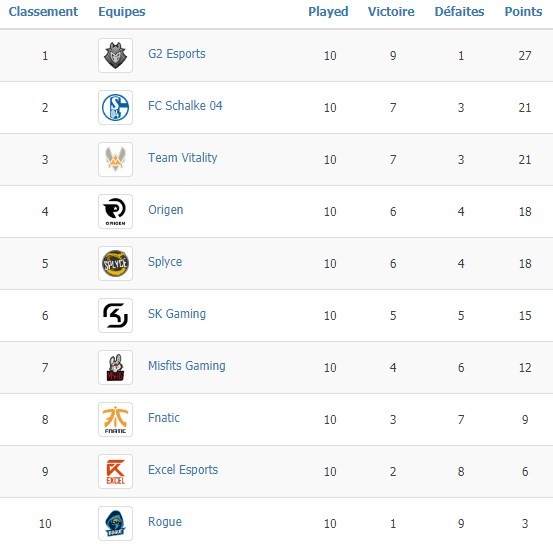Select the Misfits Gaming rabbit logo
This screenshot has height=544, width=553.
tap(115, 367)
